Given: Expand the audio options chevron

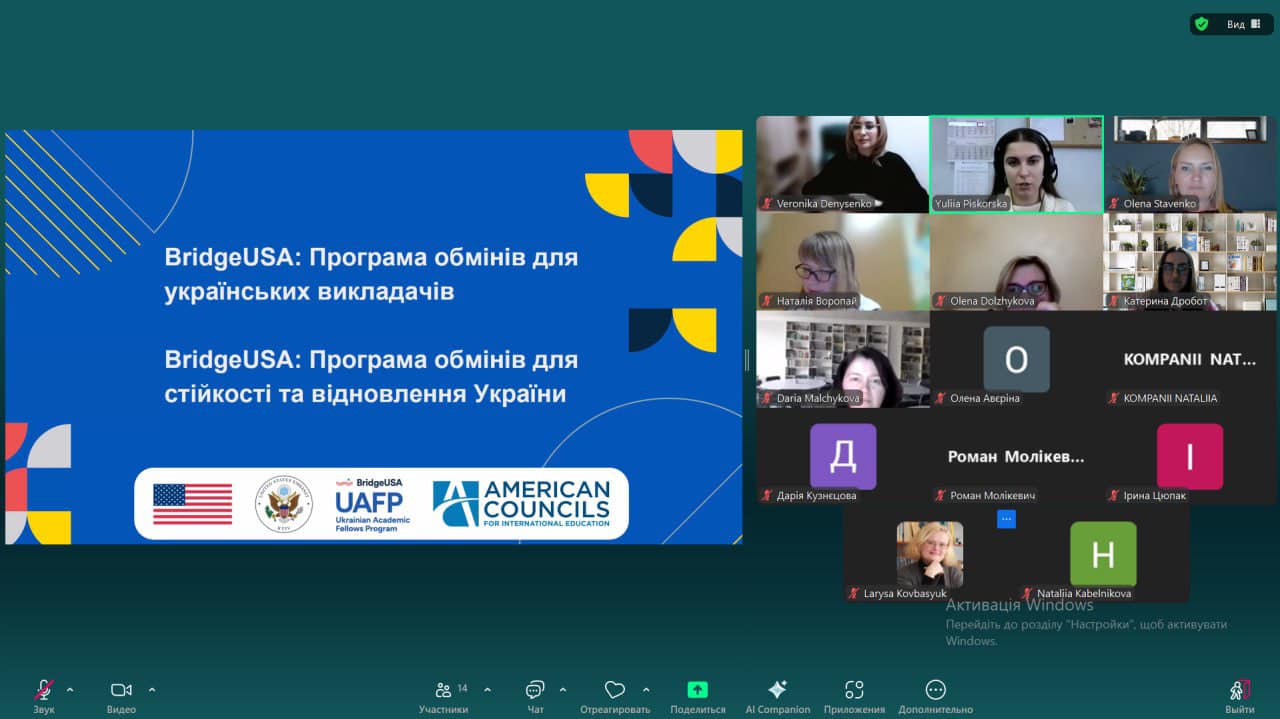Looking at the screenshot, I should point(70,689).
